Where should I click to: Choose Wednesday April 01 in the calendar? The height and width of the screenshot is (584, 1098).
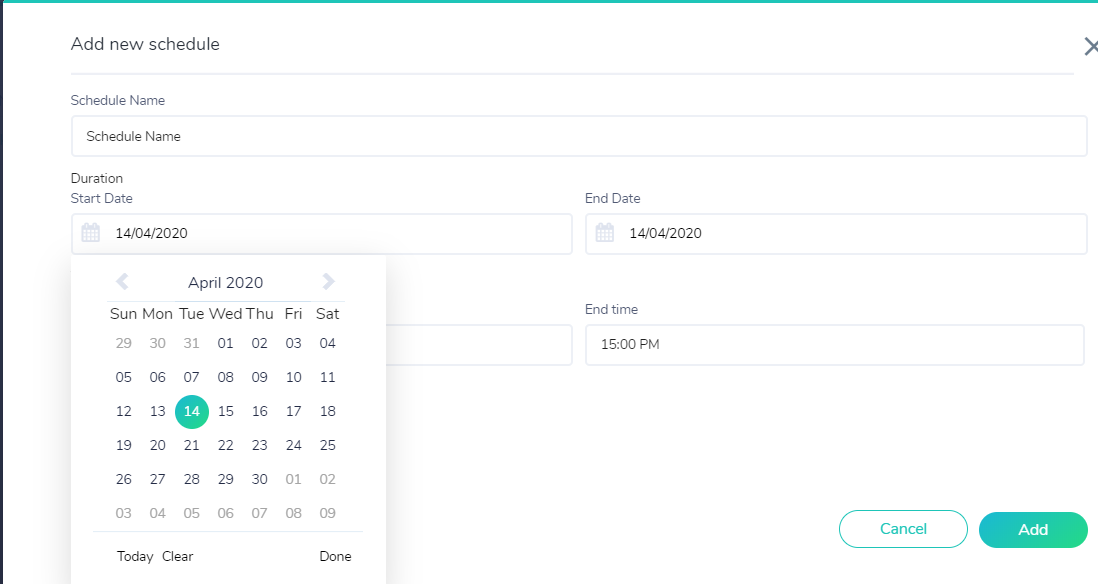click(x=225, y=343)
